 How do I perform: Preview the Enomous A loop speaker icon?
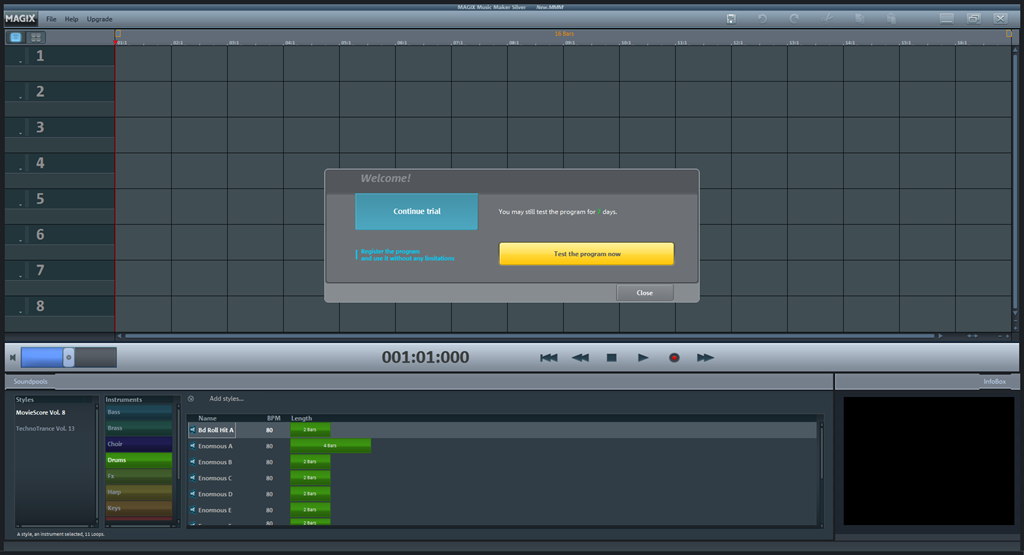pyautogui.click(x=193, y=446)
